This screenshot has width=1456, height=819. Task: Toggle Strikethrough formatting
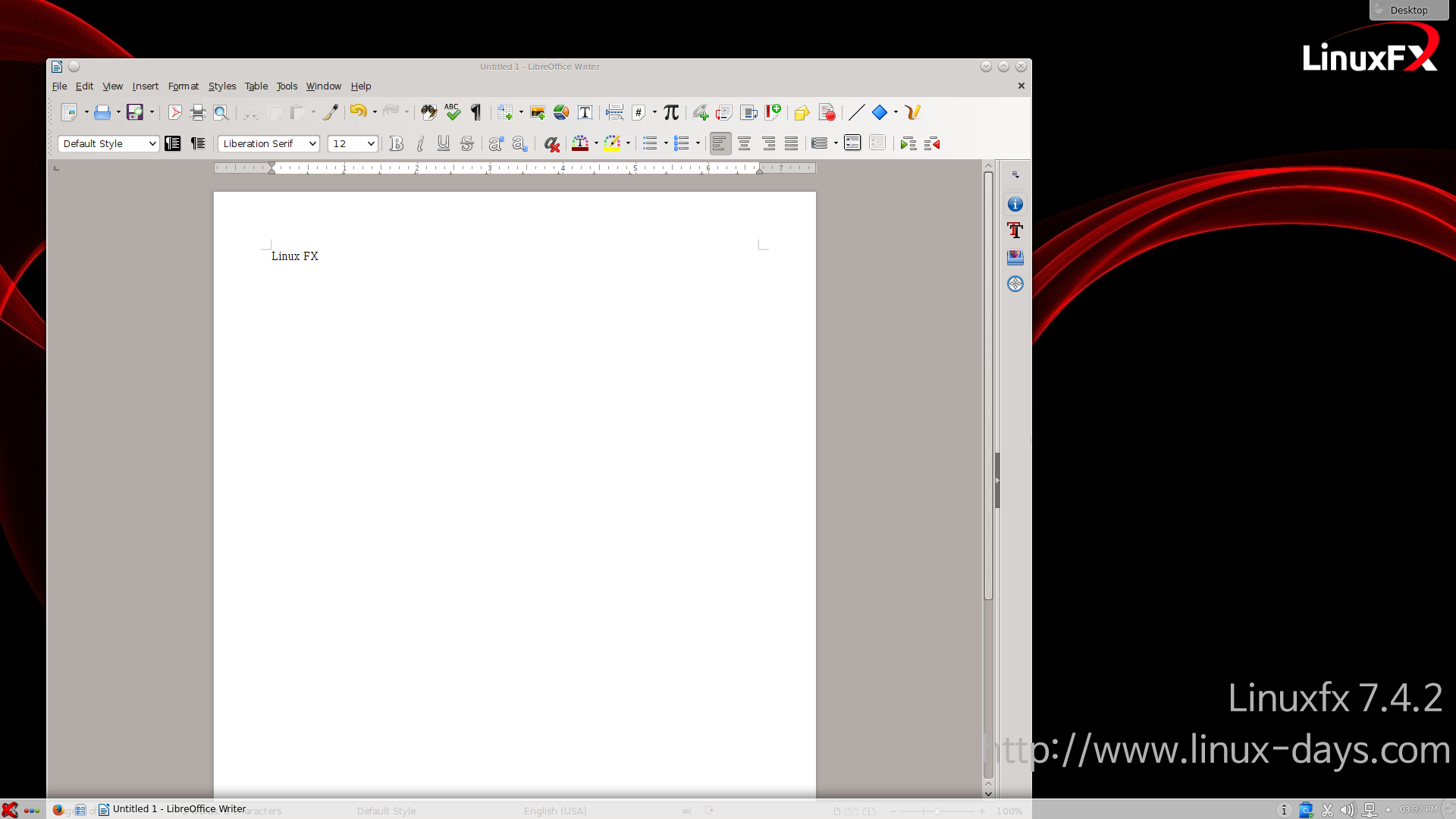click(x=467, y=143)
